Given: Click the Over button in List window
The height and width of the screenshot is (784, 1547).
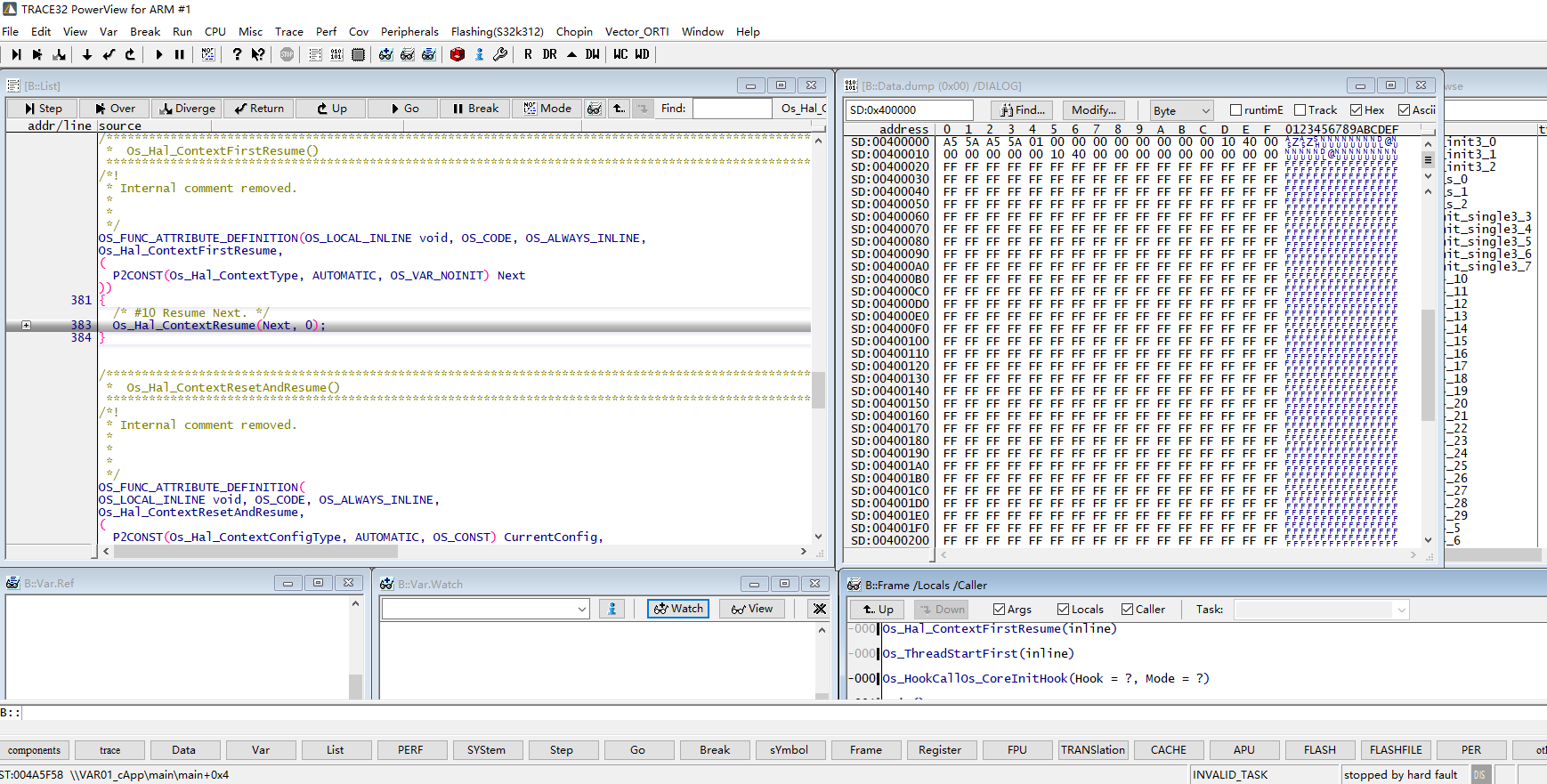Looking at the screenshot, I should coord(115,109).
